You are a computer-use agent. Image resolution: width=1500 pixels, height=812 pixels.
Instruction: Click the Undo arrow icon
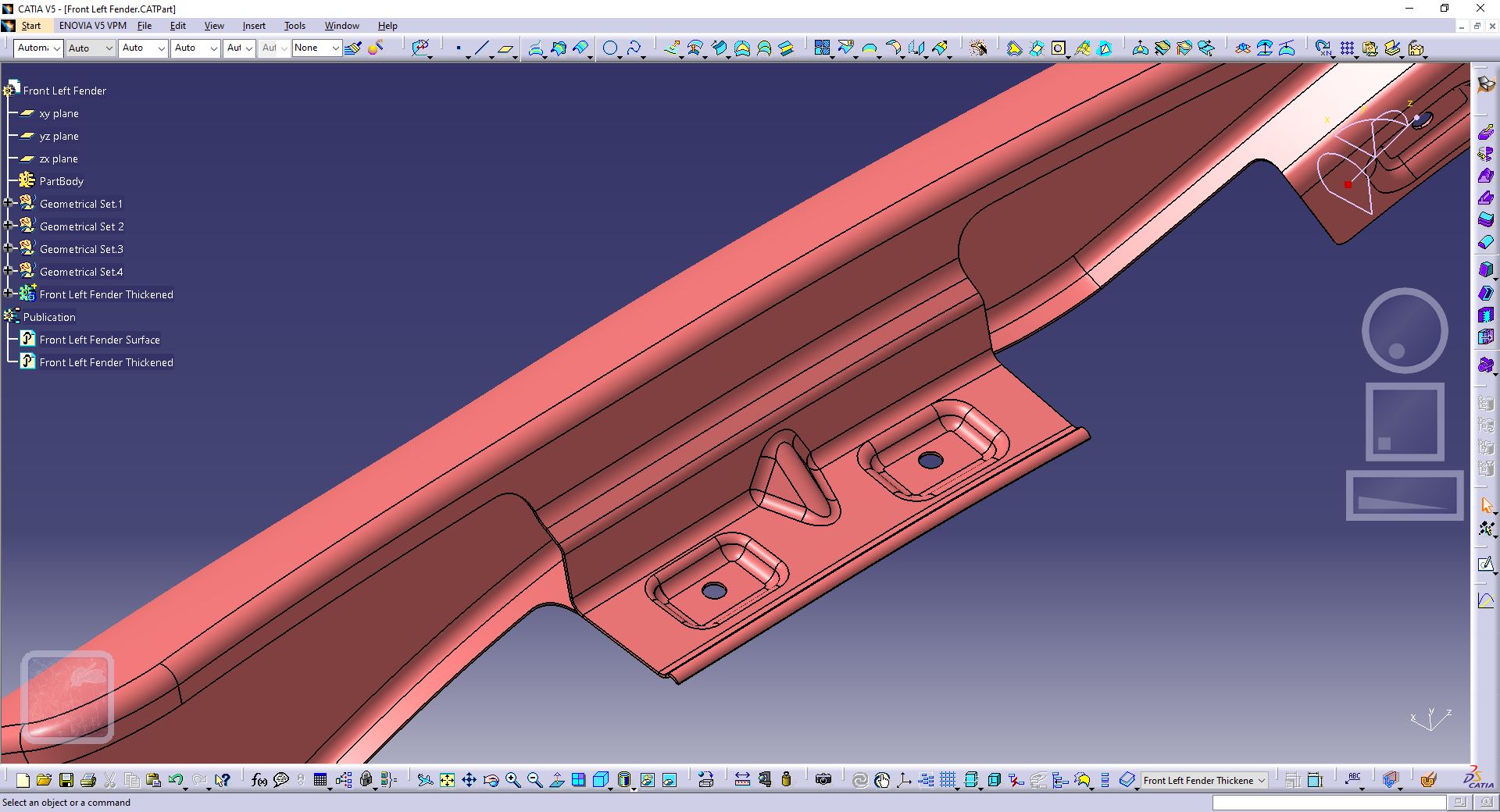pos(176,780)
